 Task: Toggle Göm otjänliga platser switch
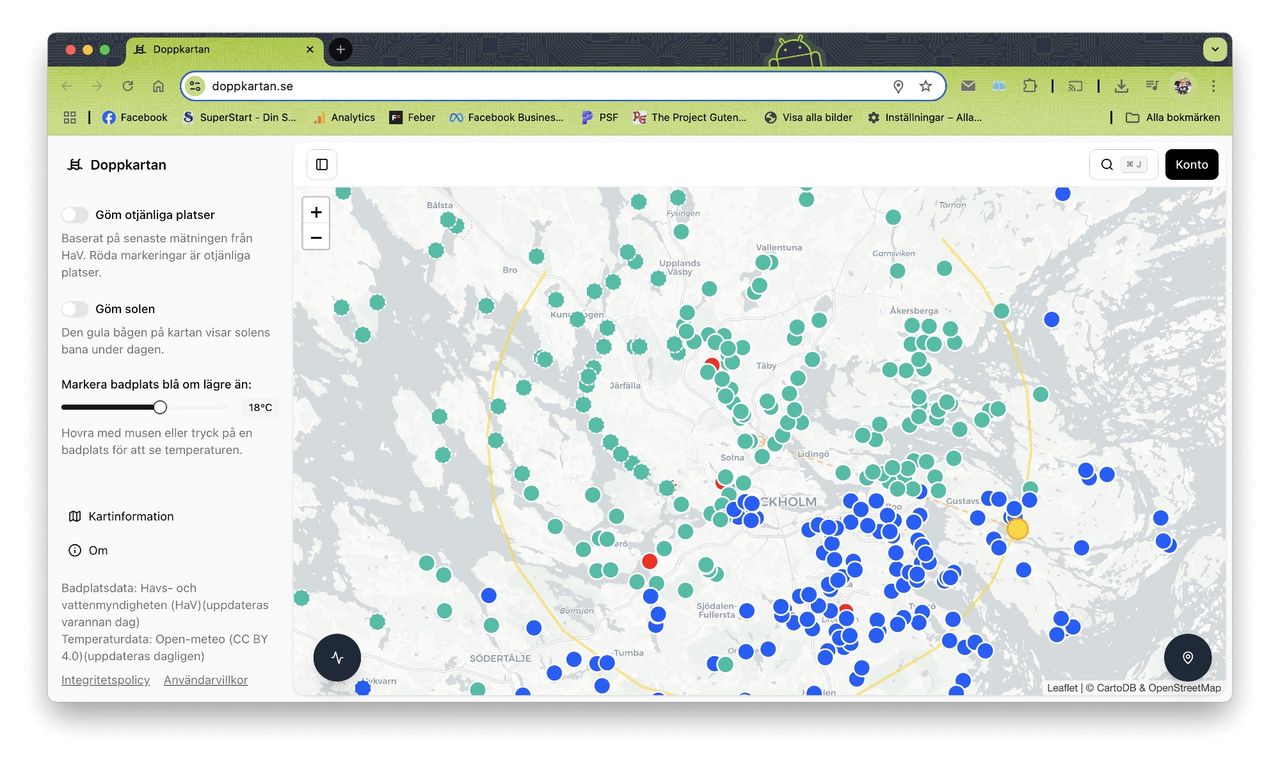tap(75, 215)
